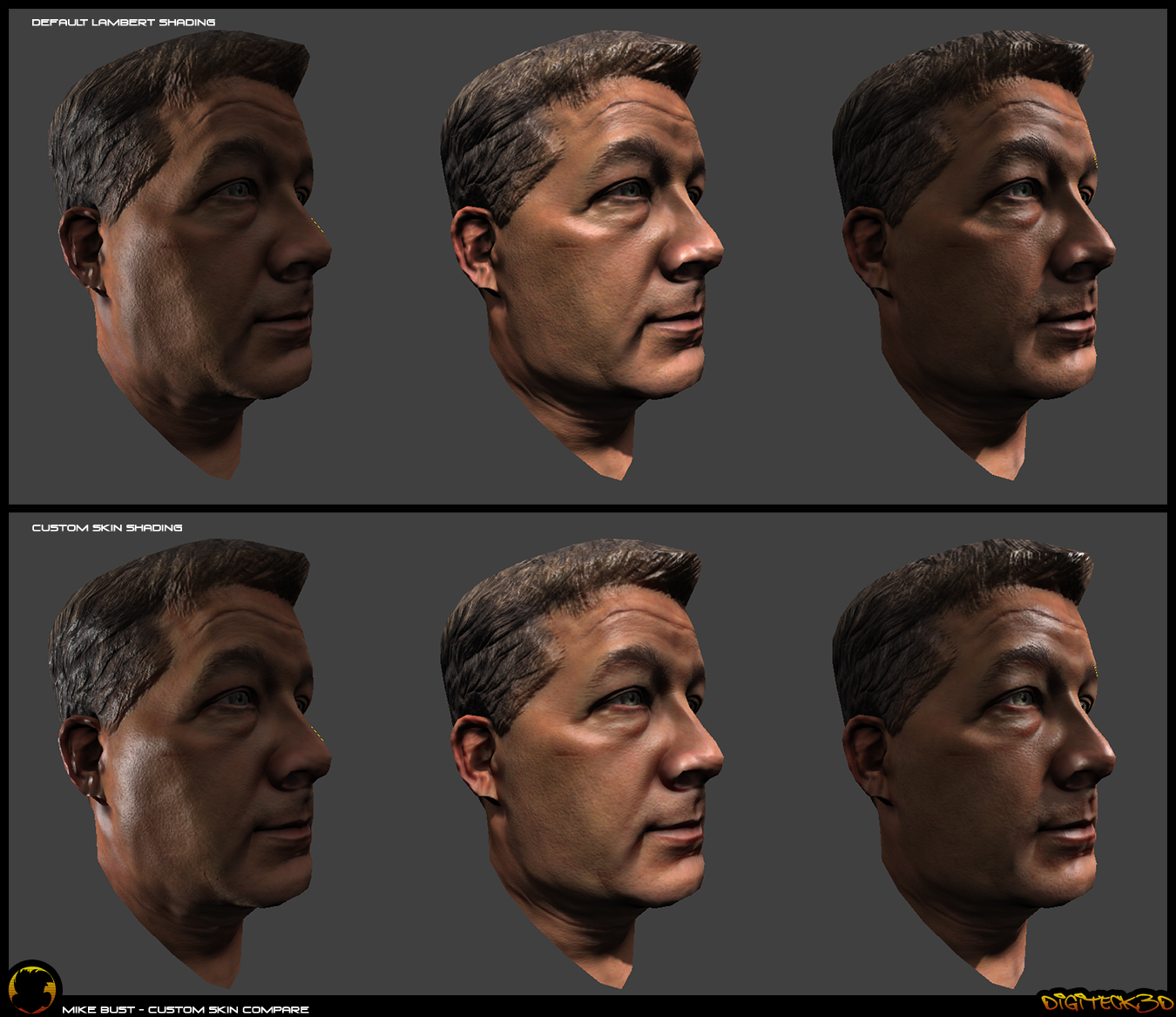Select the top-middle Lambert head render

[x=584, y=253]
